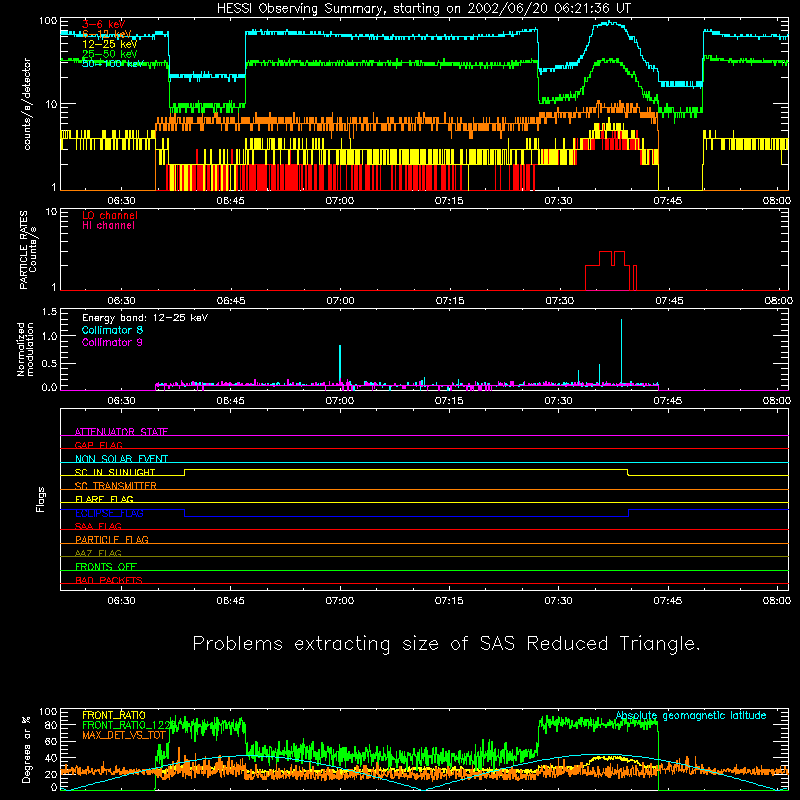Click the PARTICLE RATES axis label
This screenshot has width=800, height=800.
tap(28, 250)
